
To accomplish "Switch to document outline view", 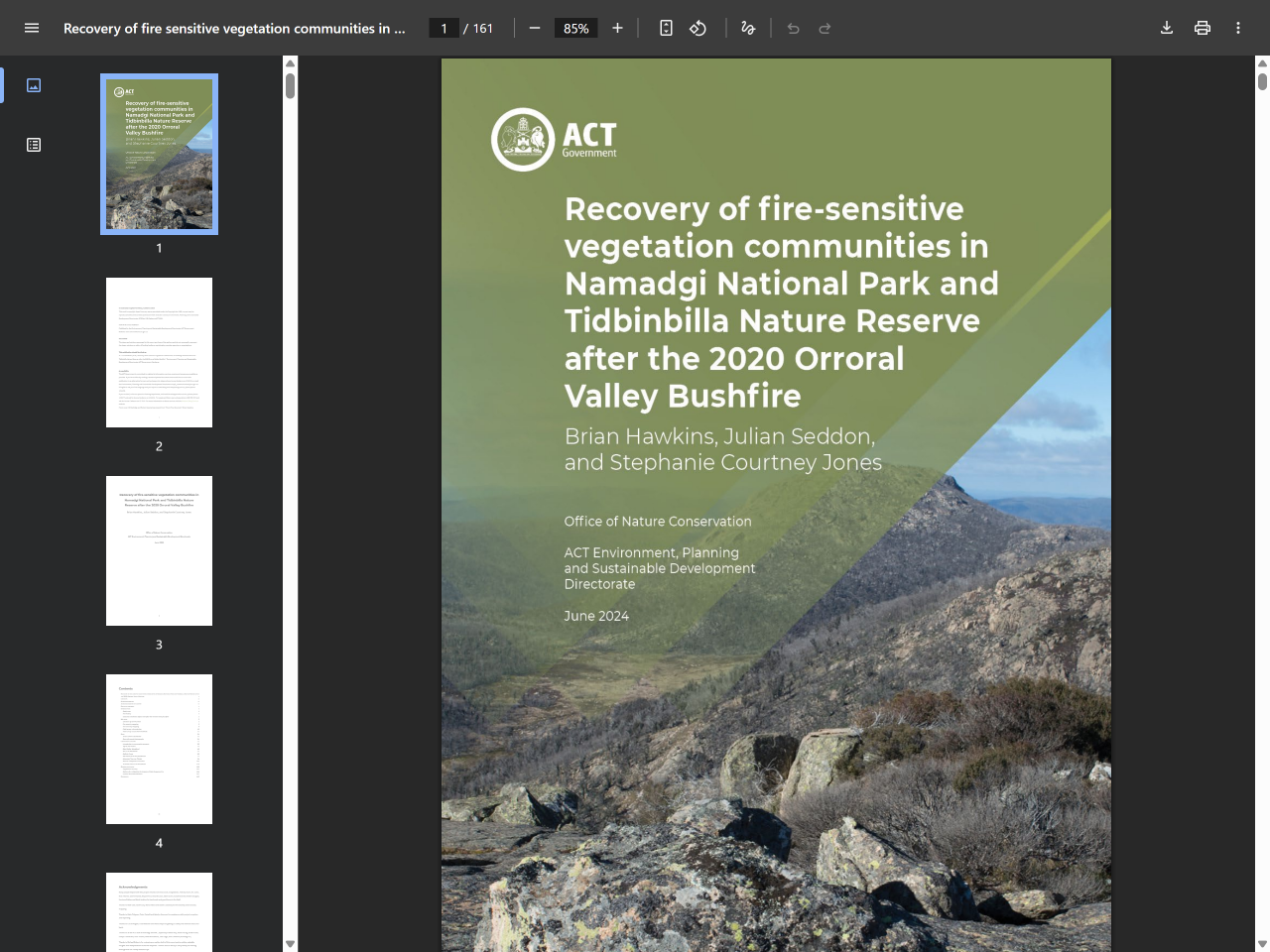I will point(33,144).
